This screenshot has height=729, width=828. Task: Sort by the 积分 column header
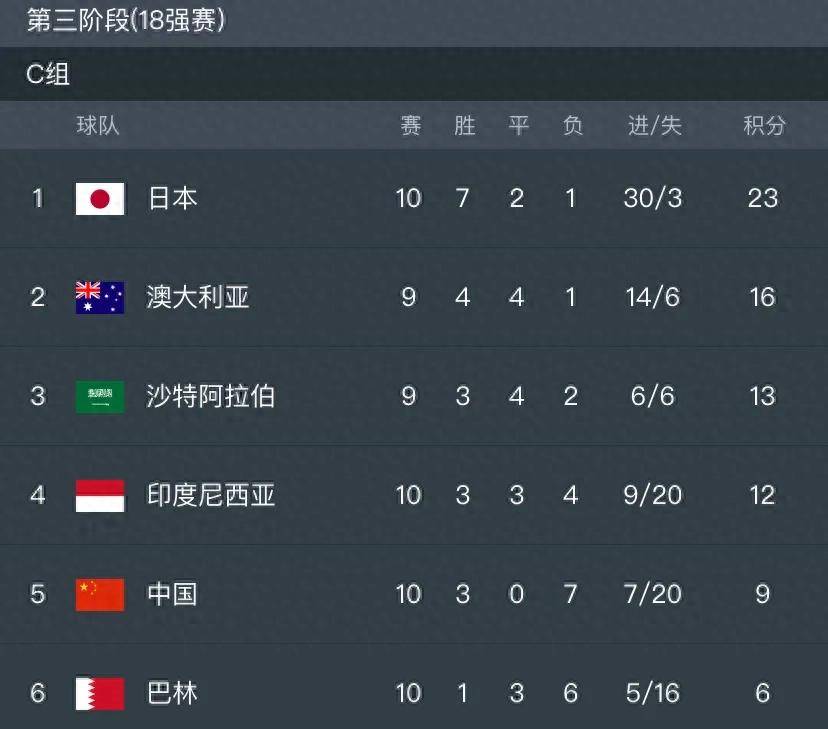point(764,126)
